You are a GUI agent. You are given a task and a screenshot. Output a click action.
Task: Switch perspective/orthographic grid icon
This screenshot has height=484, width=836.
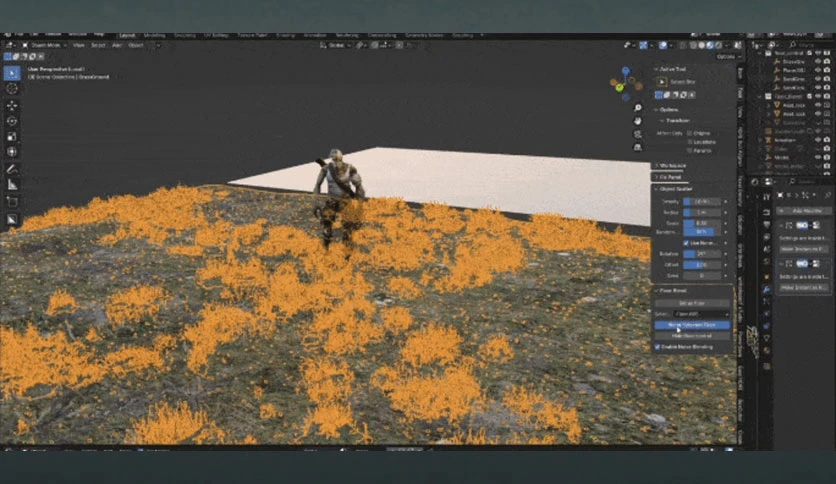point(638,147)
